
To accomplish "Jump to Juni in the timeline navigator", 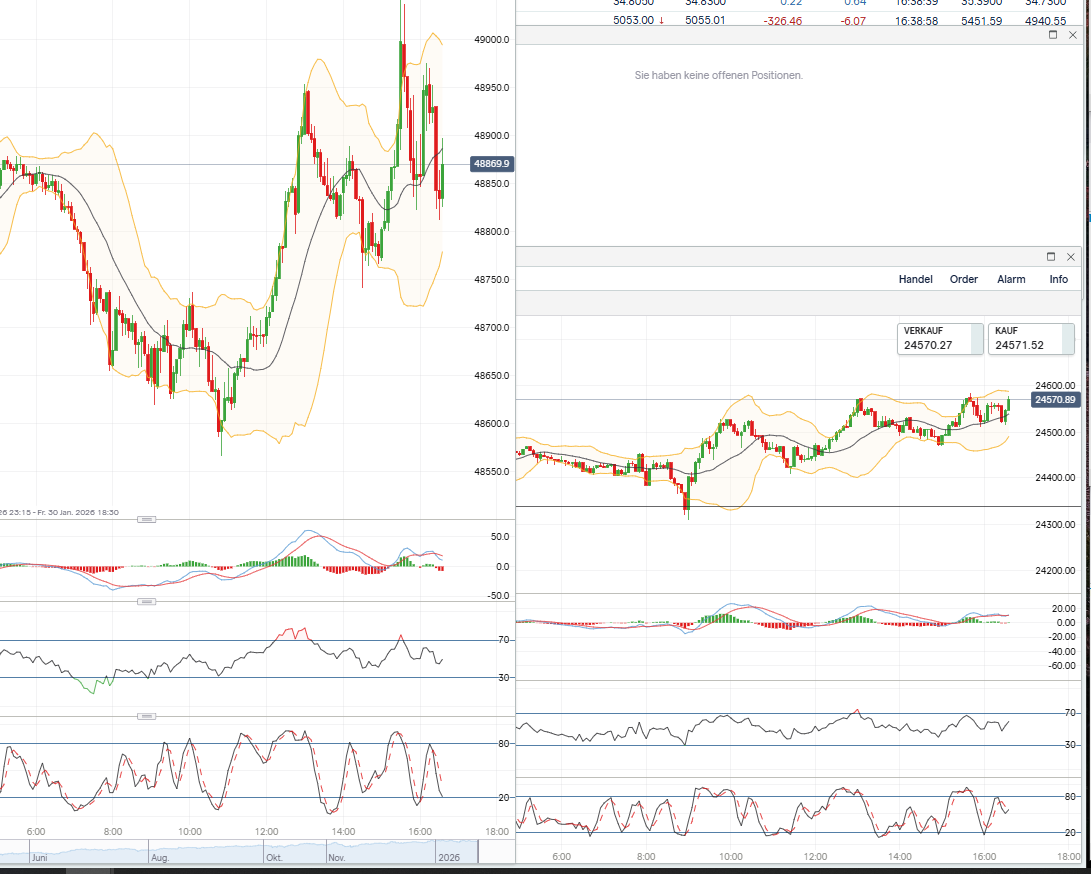I will point(40,857).
